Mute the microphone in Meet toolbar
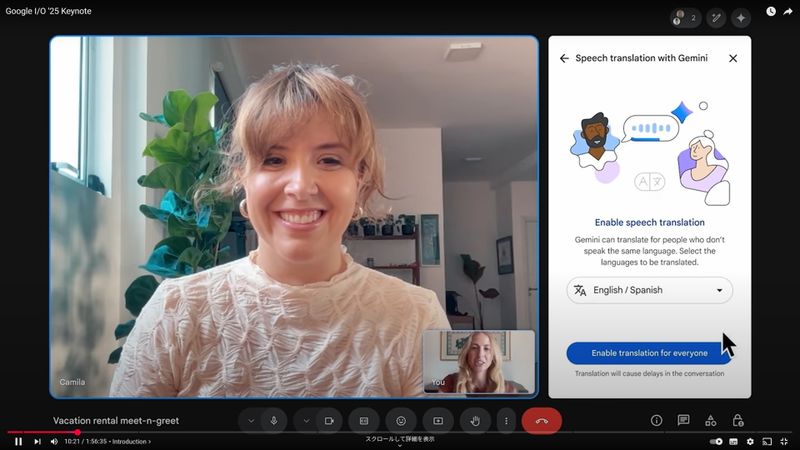The height and width of the screenshot is (450, 800). (x=274, y=421)
